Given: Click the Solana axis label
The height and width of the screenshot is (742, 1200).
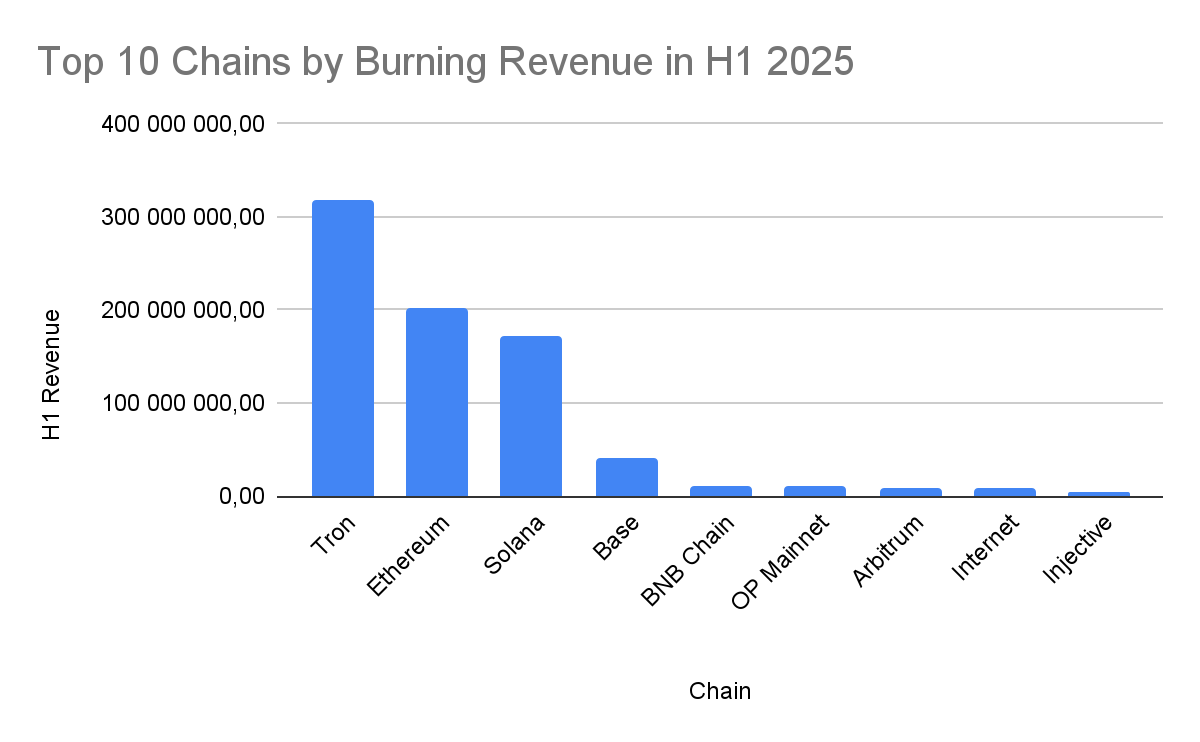Looking at the screenshot, I should coord(514,546).
